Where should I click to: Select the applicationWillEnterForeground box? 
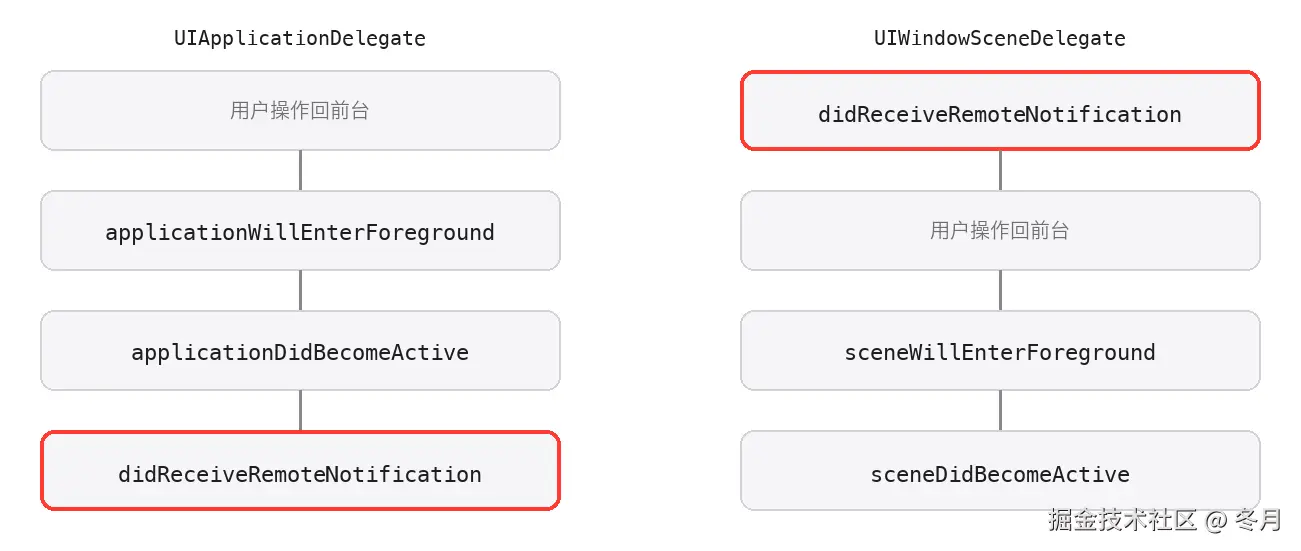tap(300, 230)
